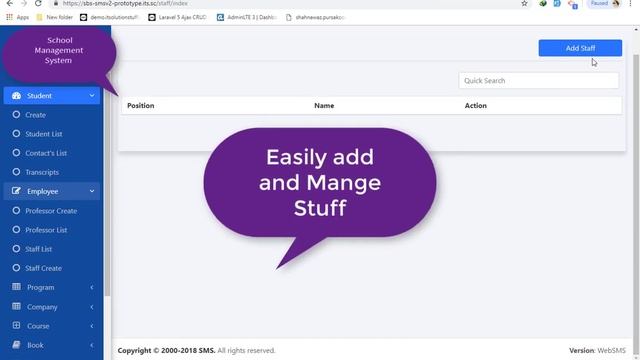
Task: Open Professor Create page
Action: pyautogui.click(x=51, y=211)
